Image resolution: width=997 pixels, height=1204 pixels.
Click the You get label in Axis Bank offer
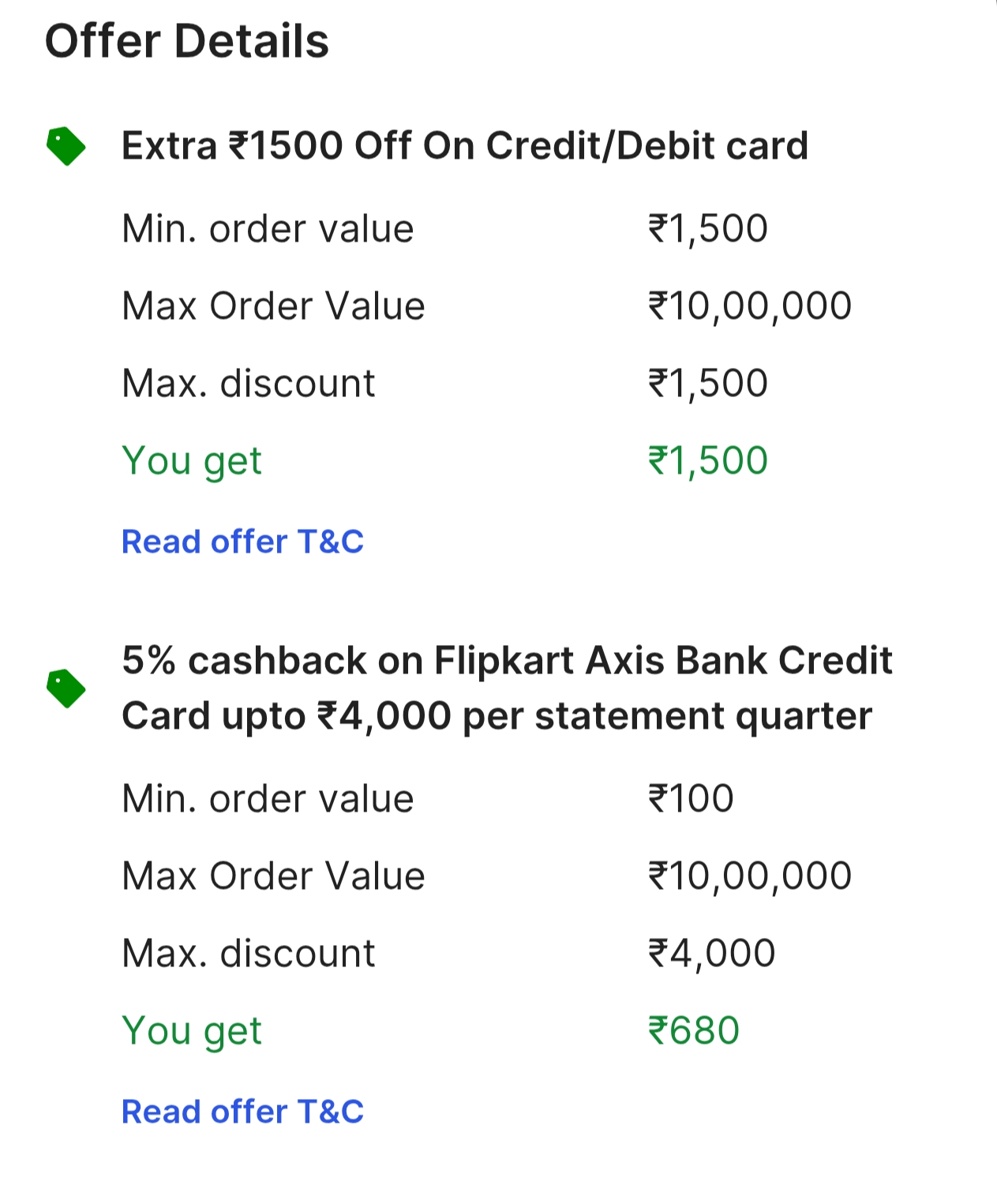pyautogui.click(x=192, y=1031)
